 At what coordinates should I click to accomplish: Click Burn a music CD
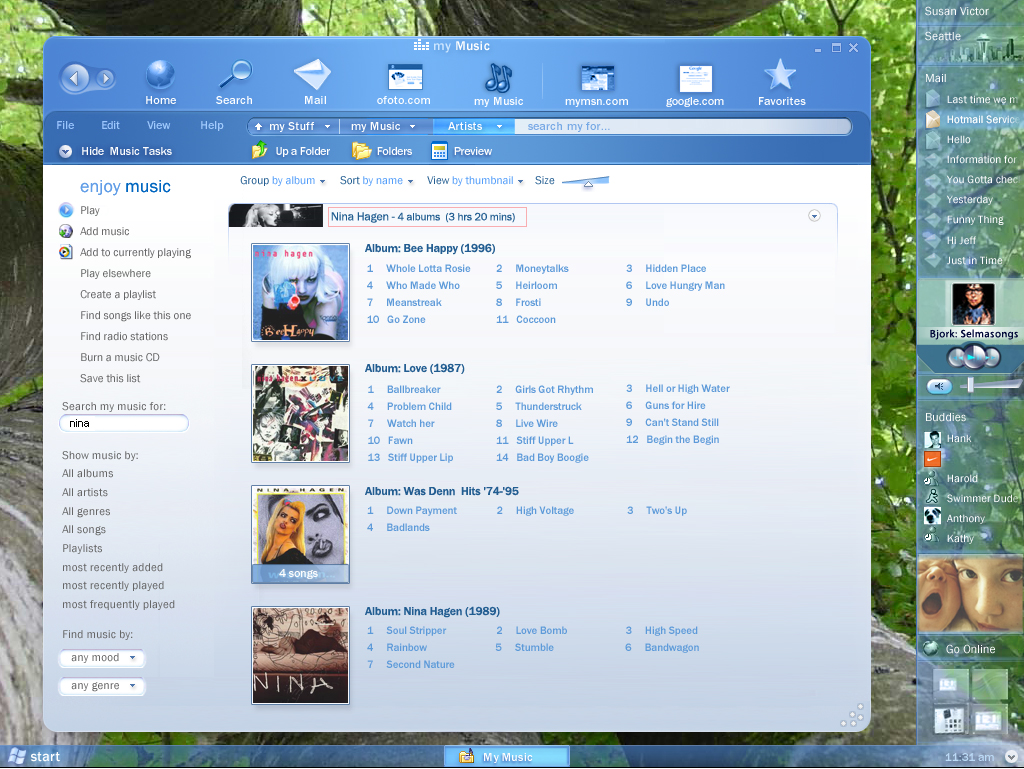[120, 357]
